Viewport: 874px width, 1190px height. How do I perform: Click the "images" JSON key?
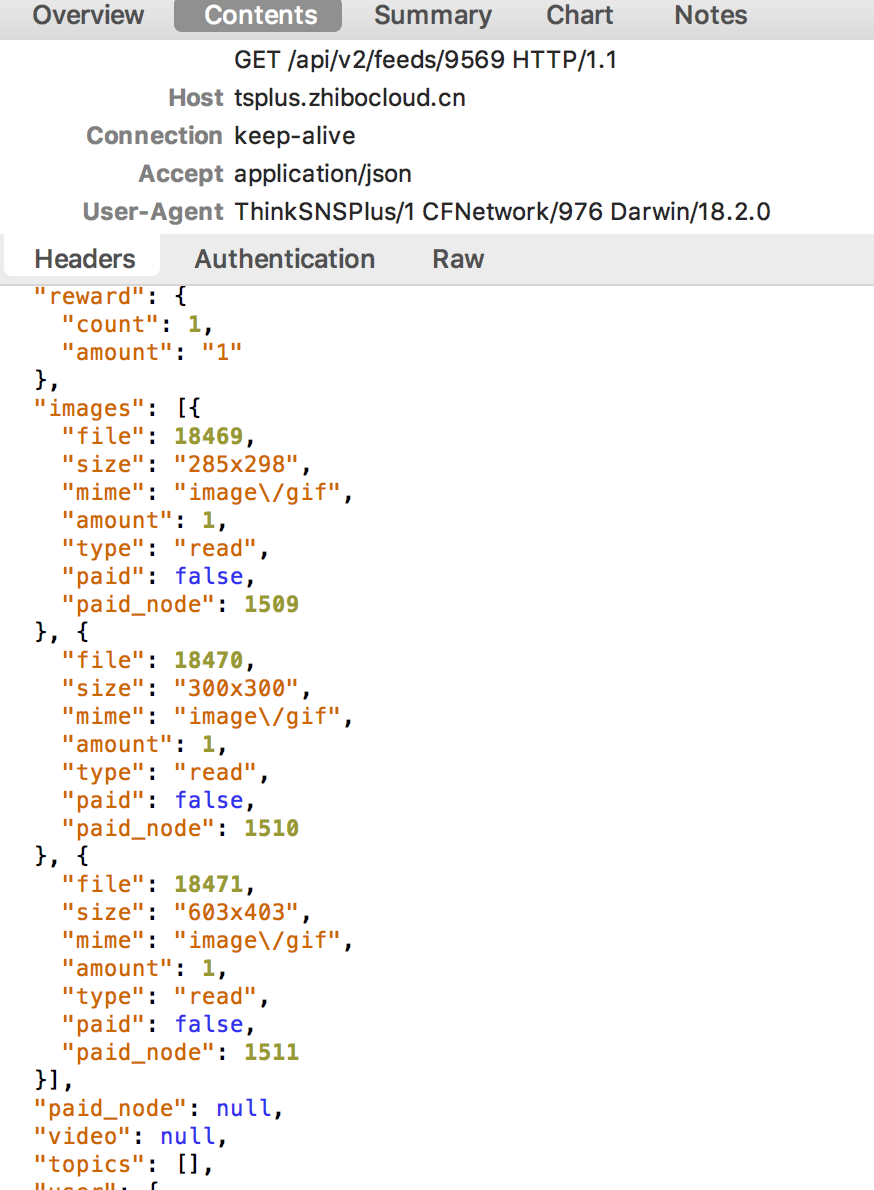(90, 408)
